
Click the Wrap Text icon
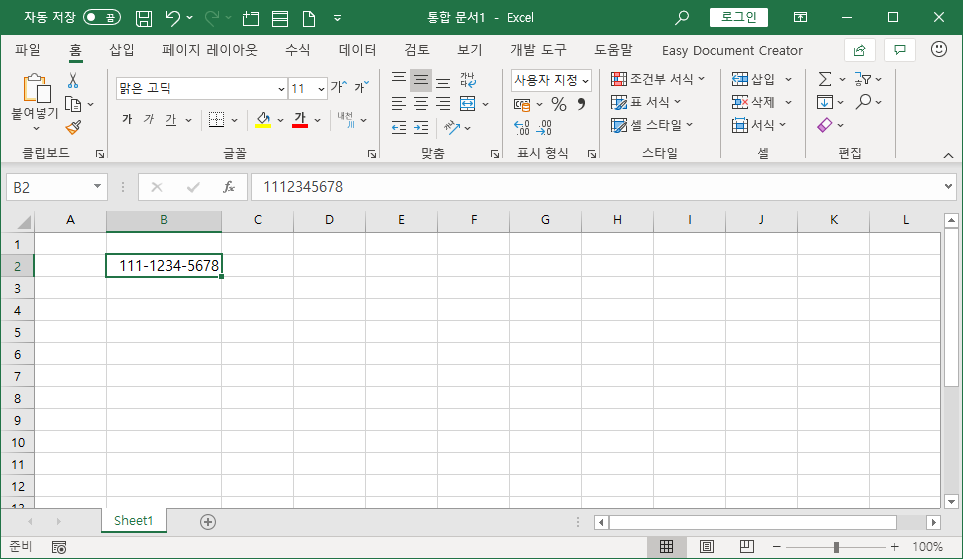click(468, 80)
